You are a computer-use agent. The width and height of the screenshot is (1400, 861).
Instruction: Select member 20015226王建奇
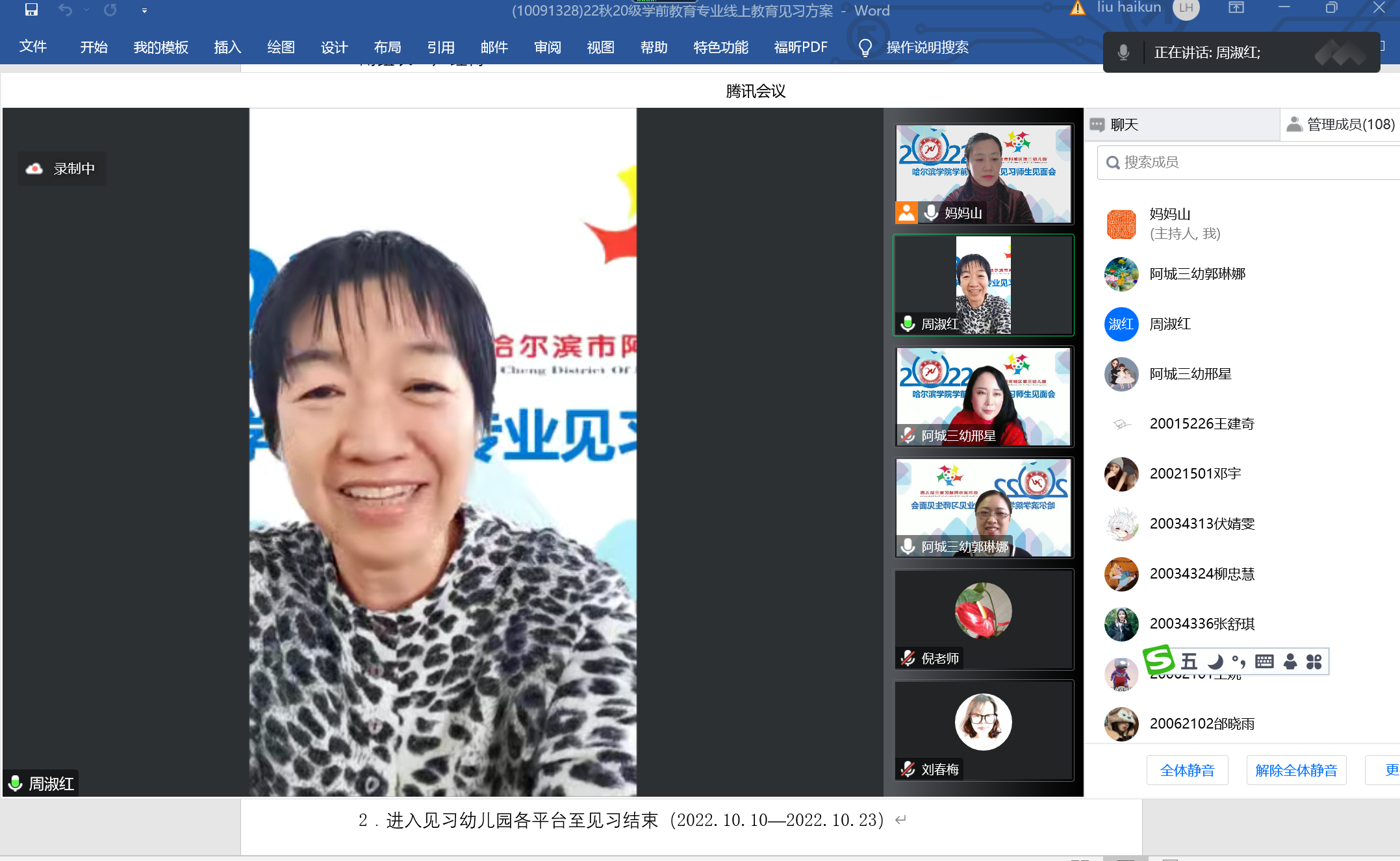coord(1242,424)
